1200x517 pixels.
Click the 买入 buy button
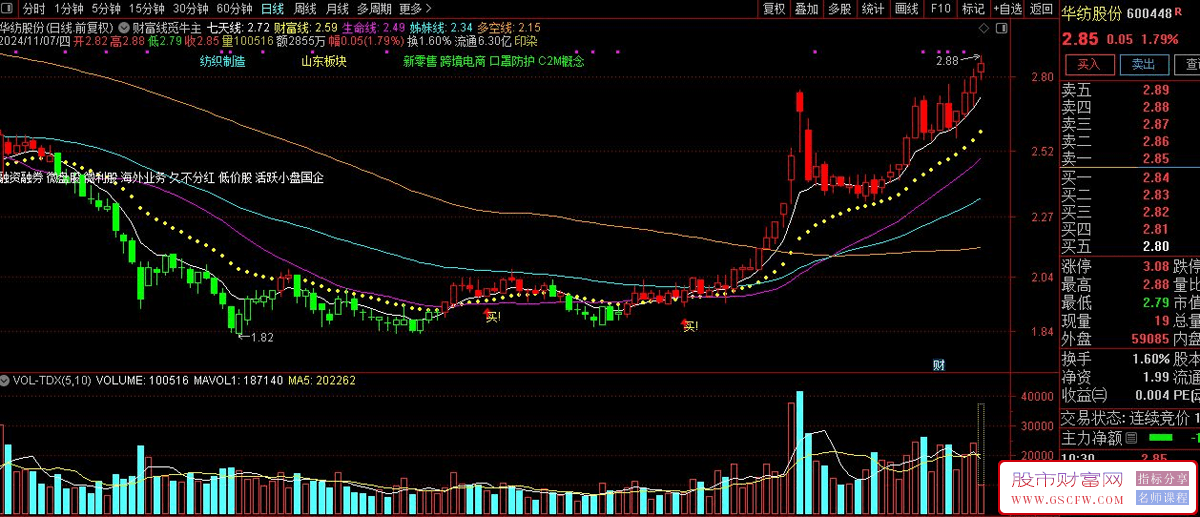(x=1088, y=65)
